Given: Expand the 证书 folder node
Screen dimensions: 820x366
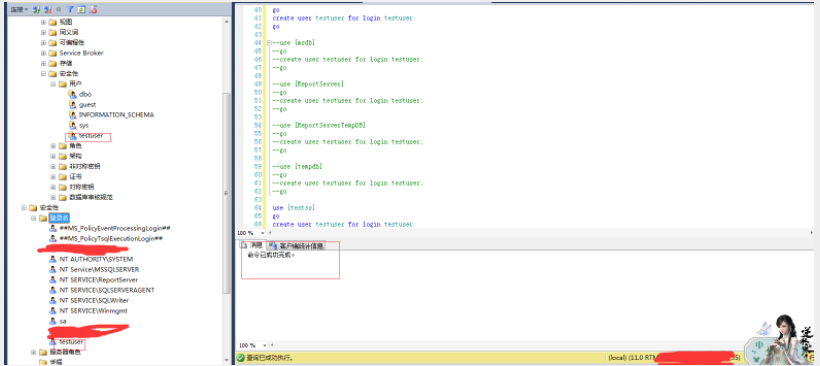Looking at the screenshot, I should point(53,177).
